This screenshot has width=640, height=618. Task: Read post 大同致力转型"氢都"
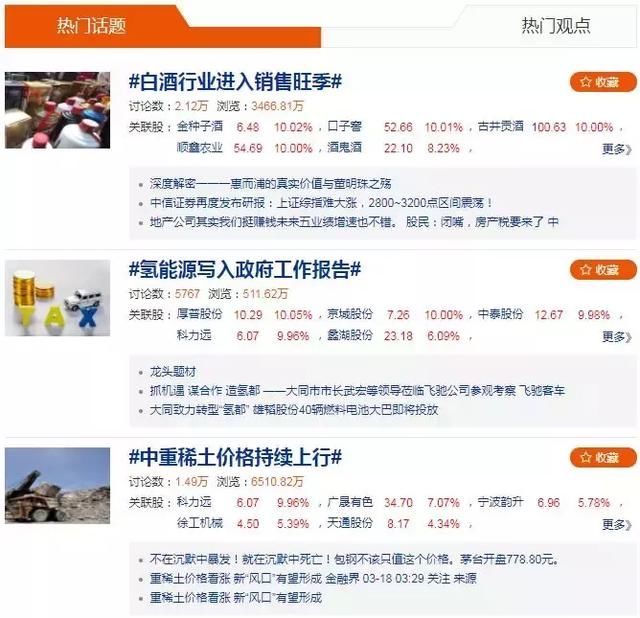294,410
